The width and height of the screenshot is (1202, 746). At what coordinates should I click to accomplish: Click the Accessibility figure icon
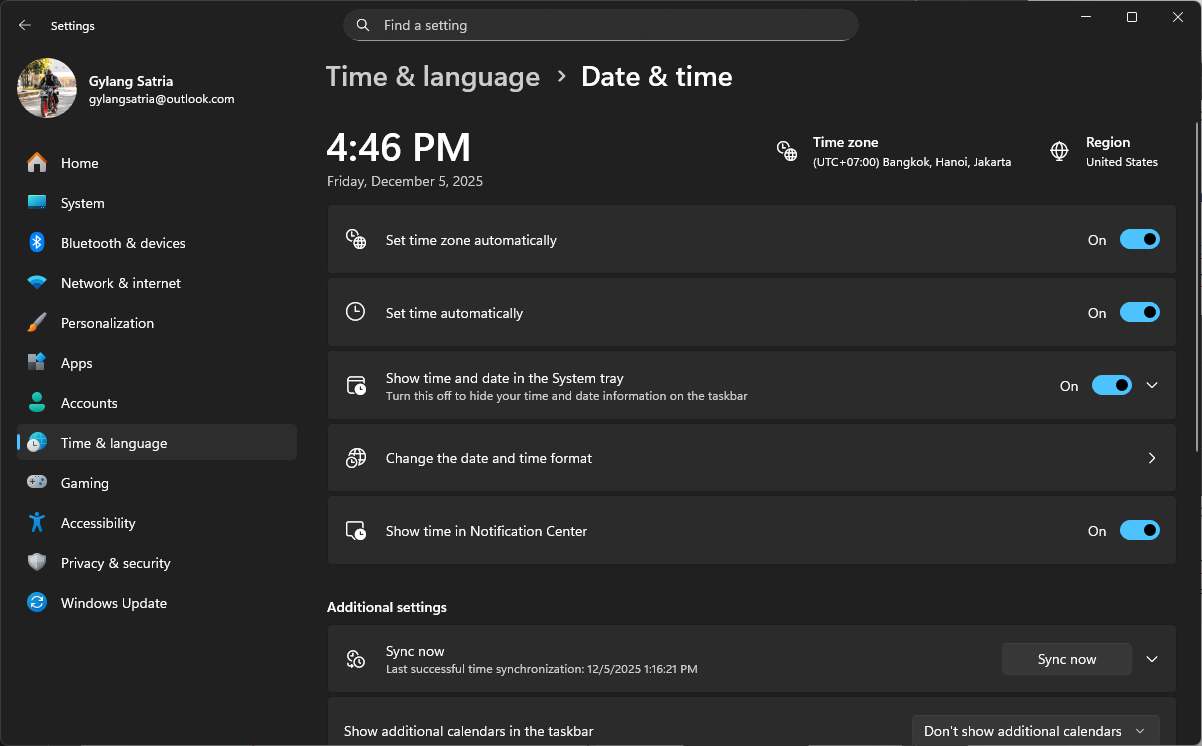click(37, 523)
